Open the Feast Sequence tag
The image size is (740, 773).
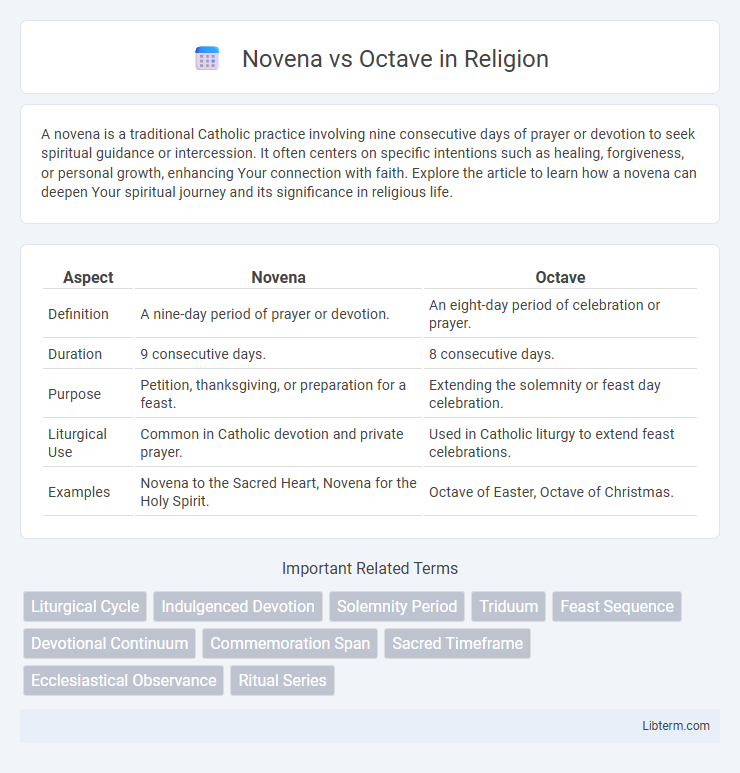pos(617,606)
